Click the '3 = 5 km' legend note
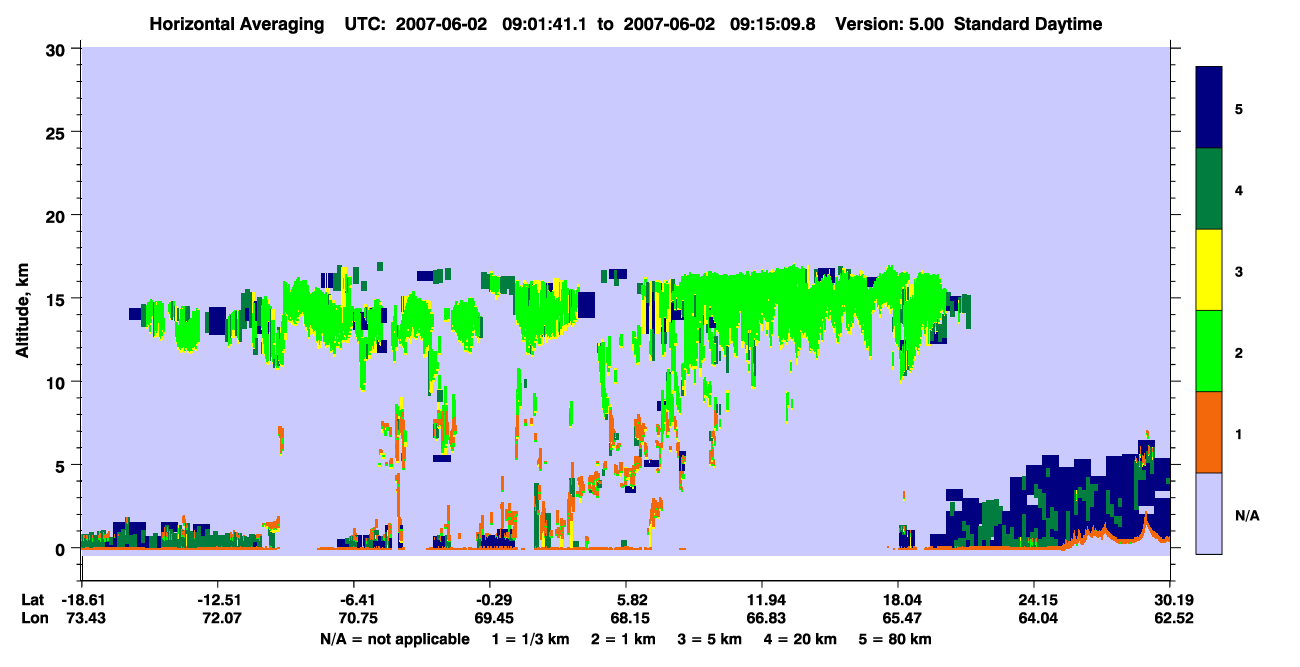The height and width of the screenshot is (667, 1300). click(x=709, y=639)
